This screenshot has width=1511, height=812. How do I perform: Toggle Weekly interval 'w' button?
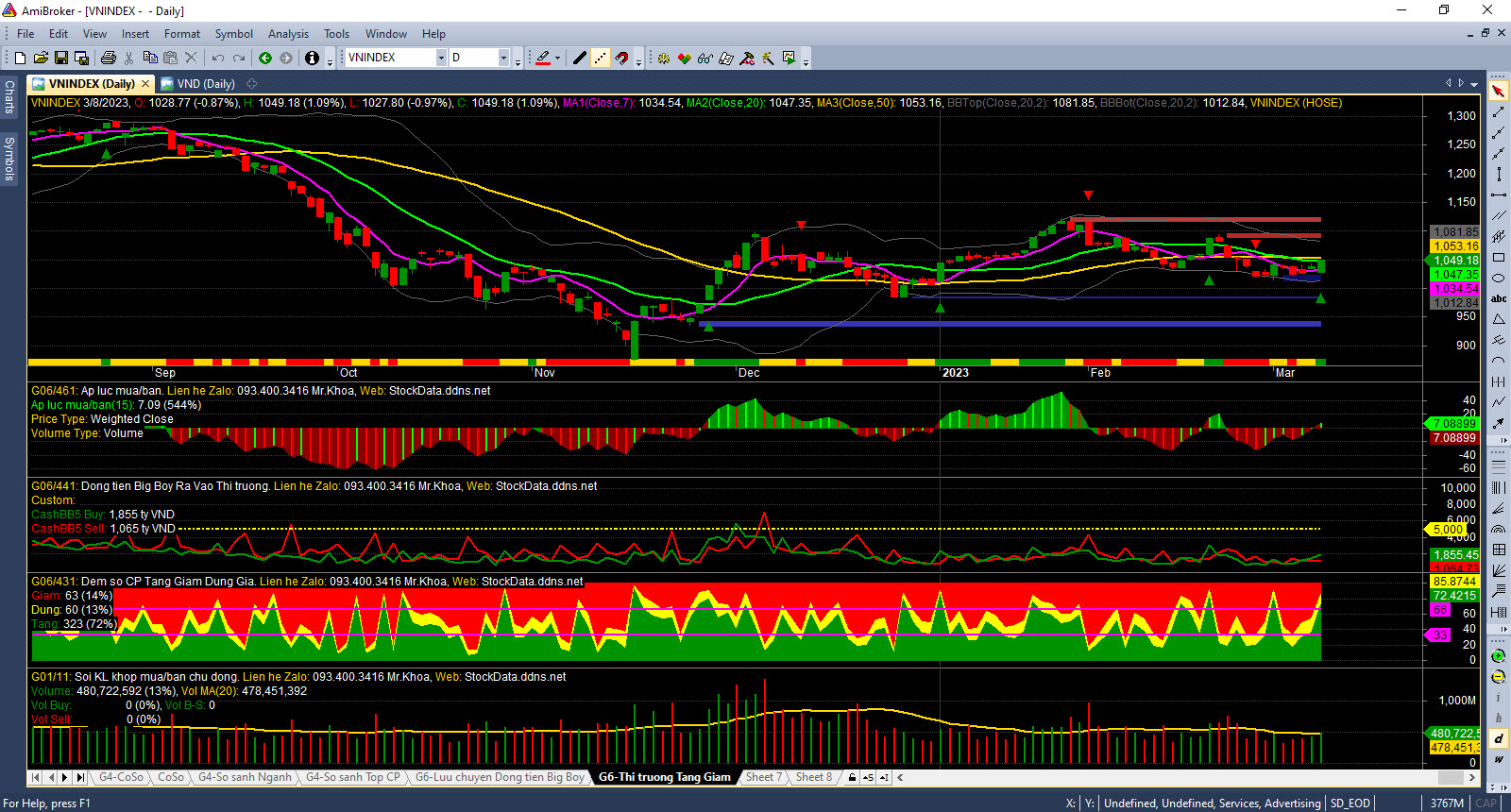click(1499, 759)
